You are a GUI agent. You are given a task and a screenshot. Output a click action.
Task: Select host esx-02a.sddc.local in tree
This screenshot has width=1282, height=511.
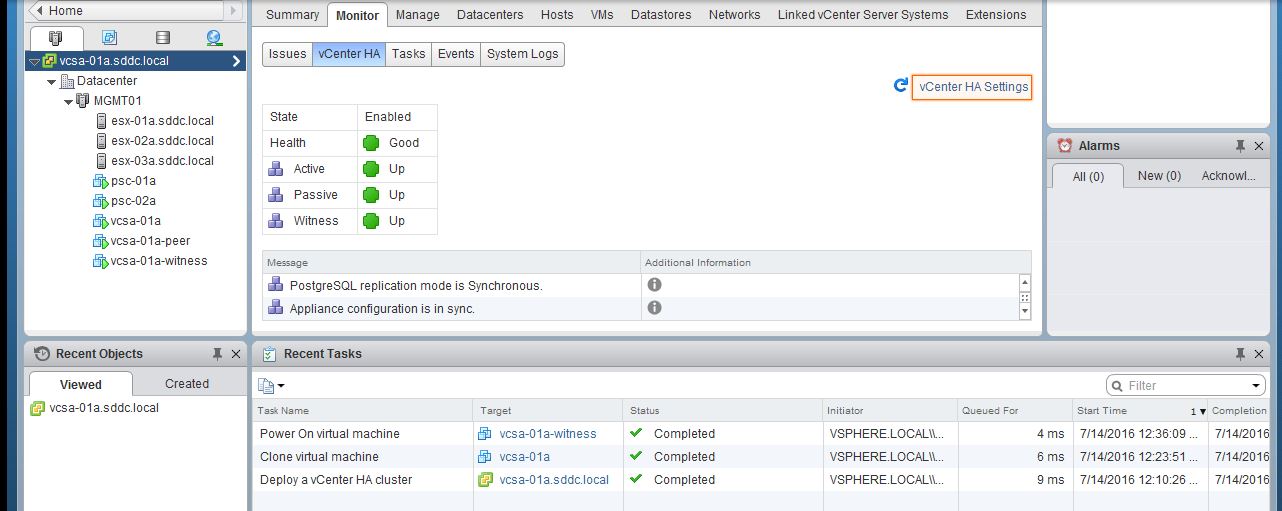[x=162, y=141]
